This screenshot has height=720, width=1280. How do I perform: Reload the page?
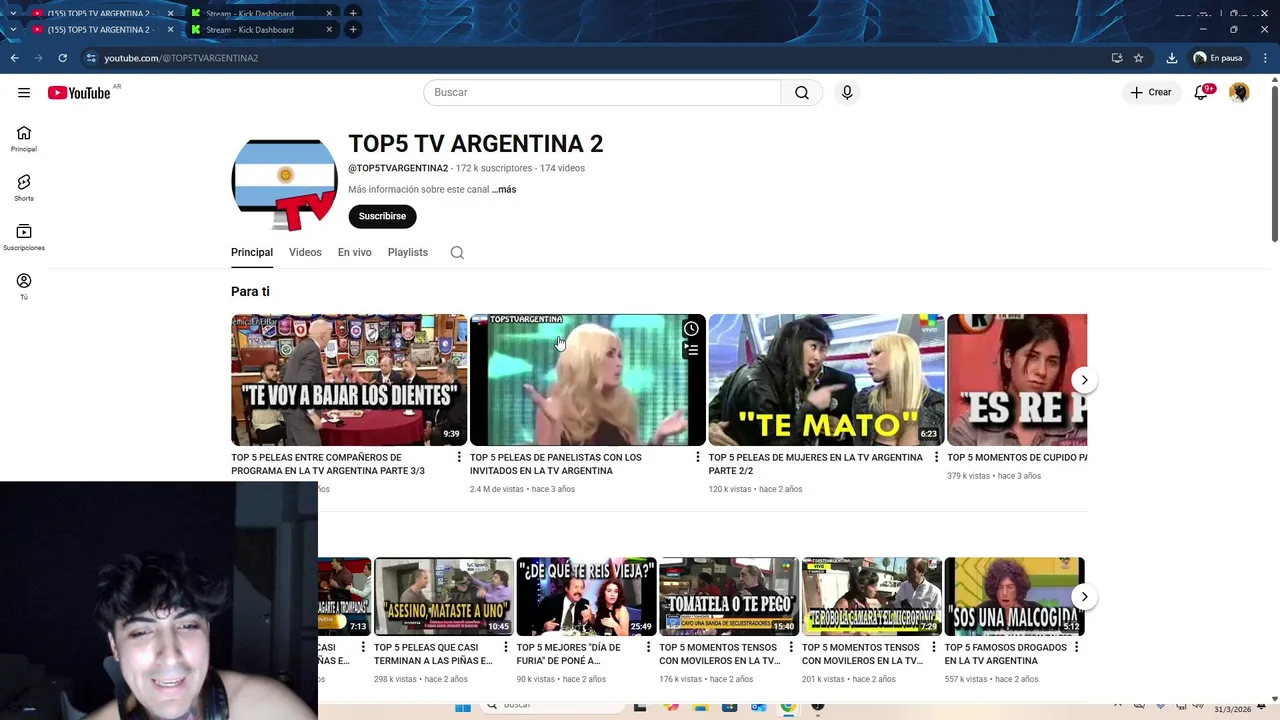(x=62, y=58)
